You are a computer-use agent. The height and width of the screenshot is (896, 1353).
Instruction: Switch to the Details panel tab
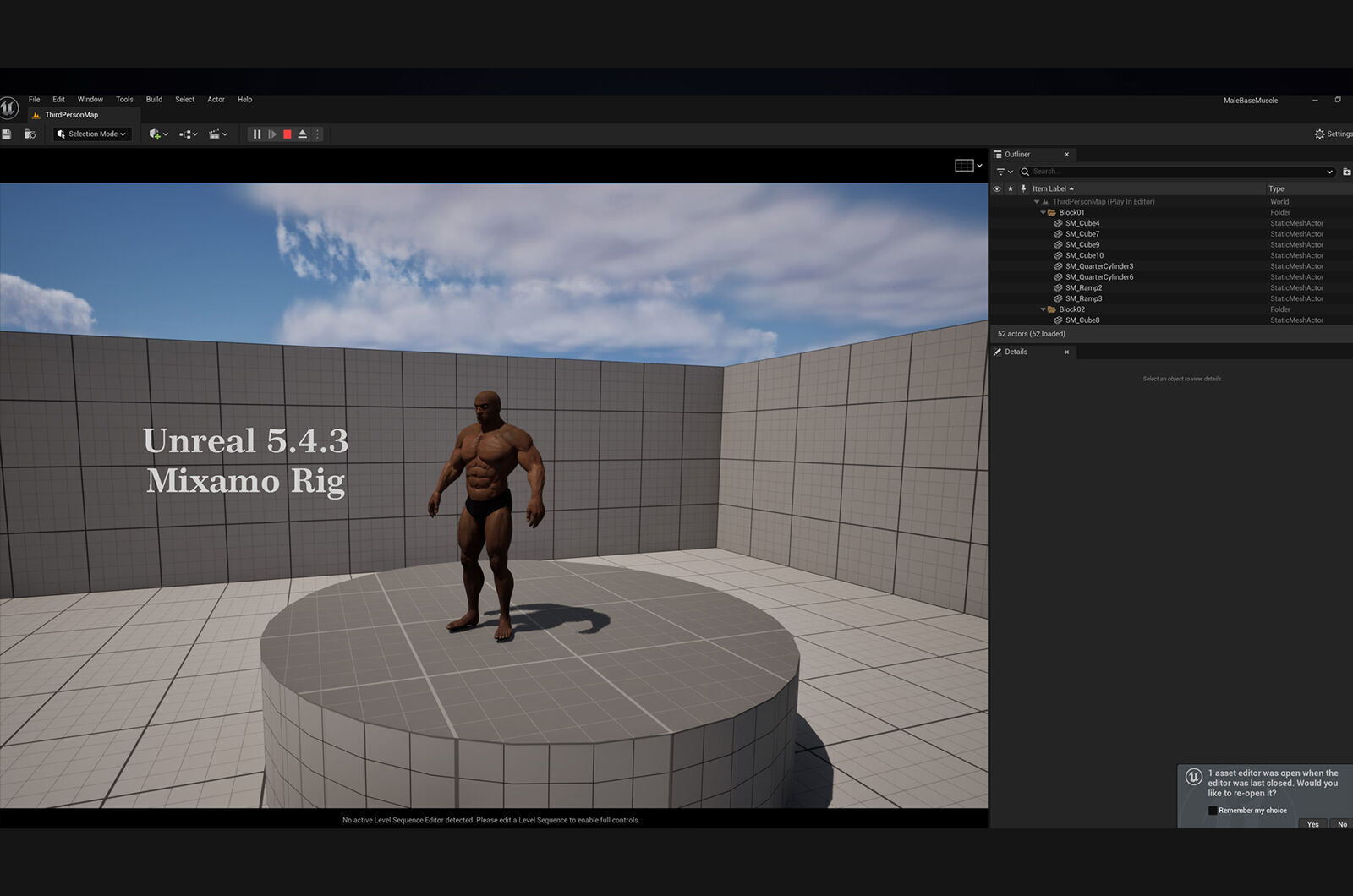[1016, 352]
